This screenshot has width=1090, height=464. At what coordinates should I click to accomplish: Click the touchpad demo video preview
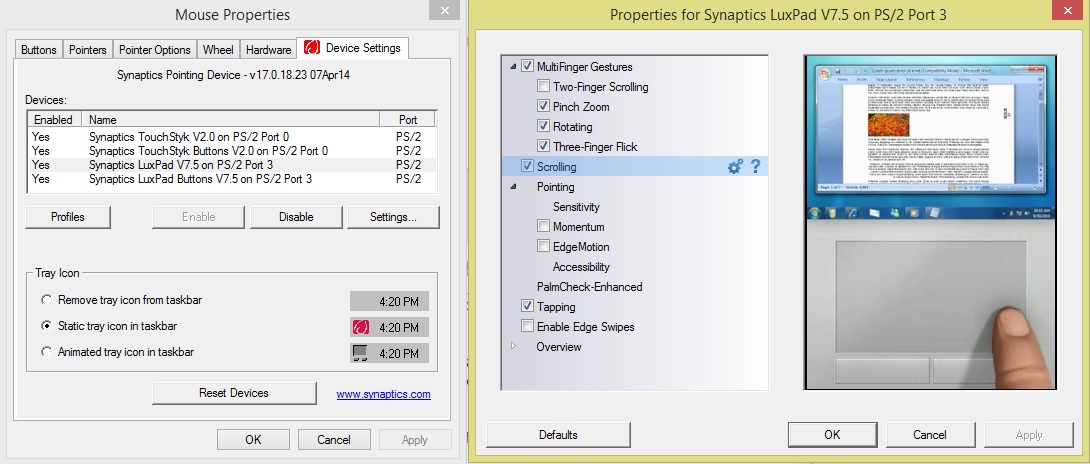coord(930,223)
